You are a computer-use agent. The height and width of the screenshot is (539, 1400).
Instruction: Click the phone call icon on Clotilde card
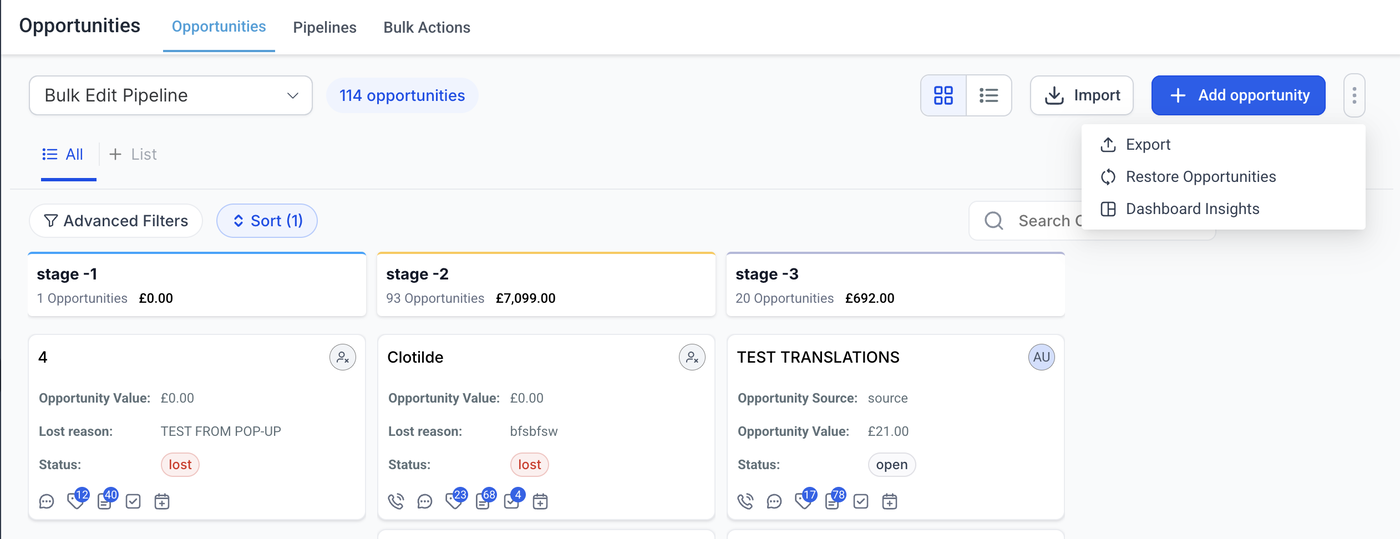(x=396, y=501)
